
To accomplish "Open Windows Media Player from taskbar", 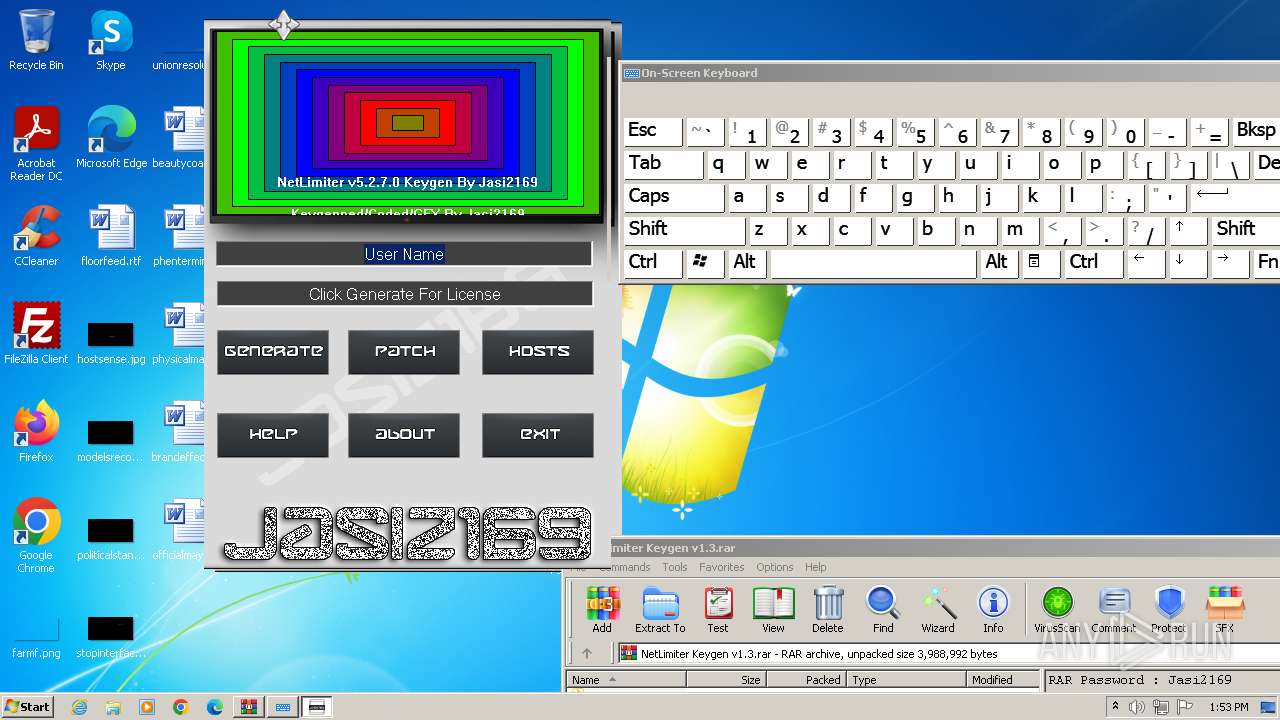I will [147, 707].
